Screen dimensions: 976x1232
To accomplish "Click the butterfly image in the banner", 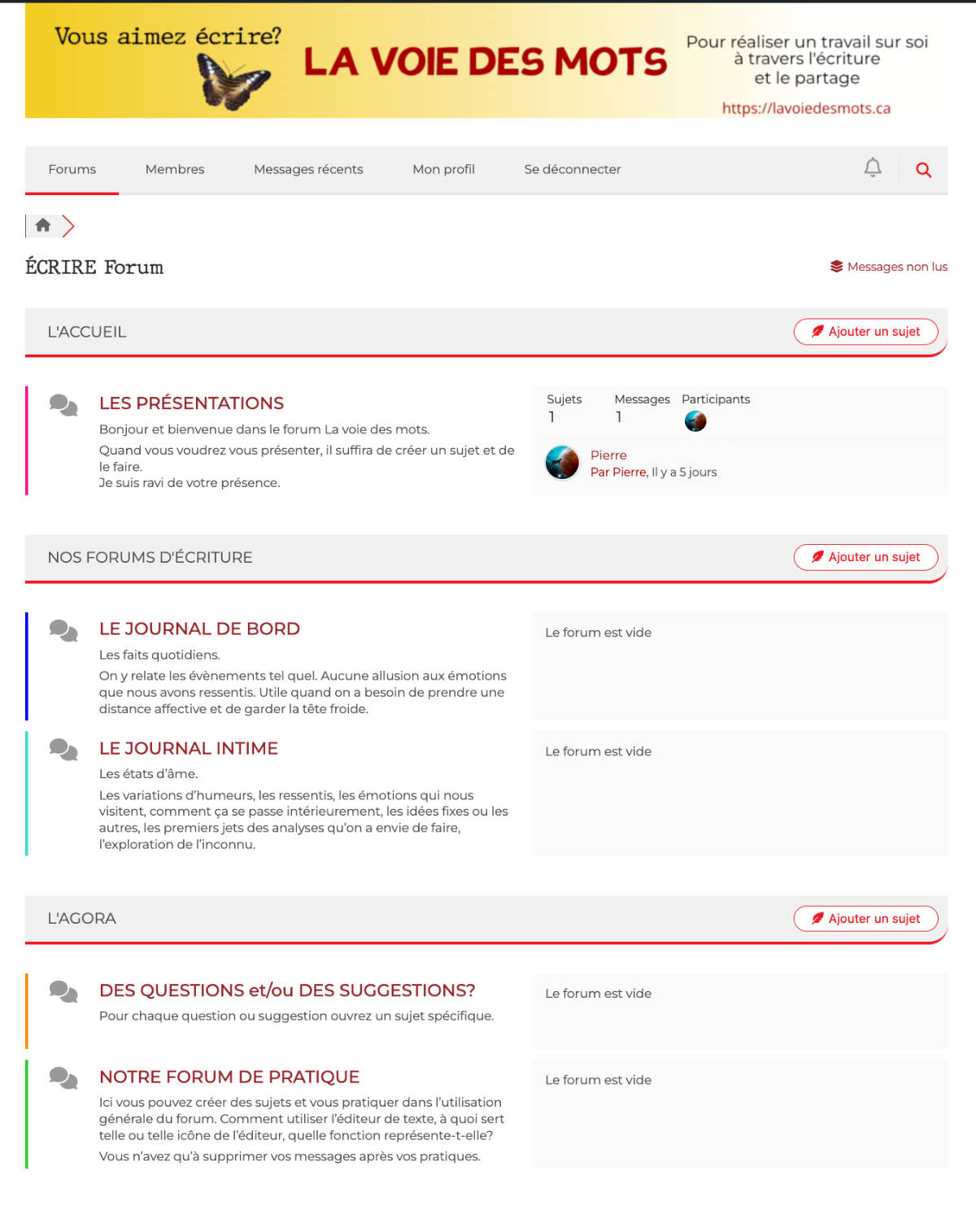I will [x=233, y=81].
